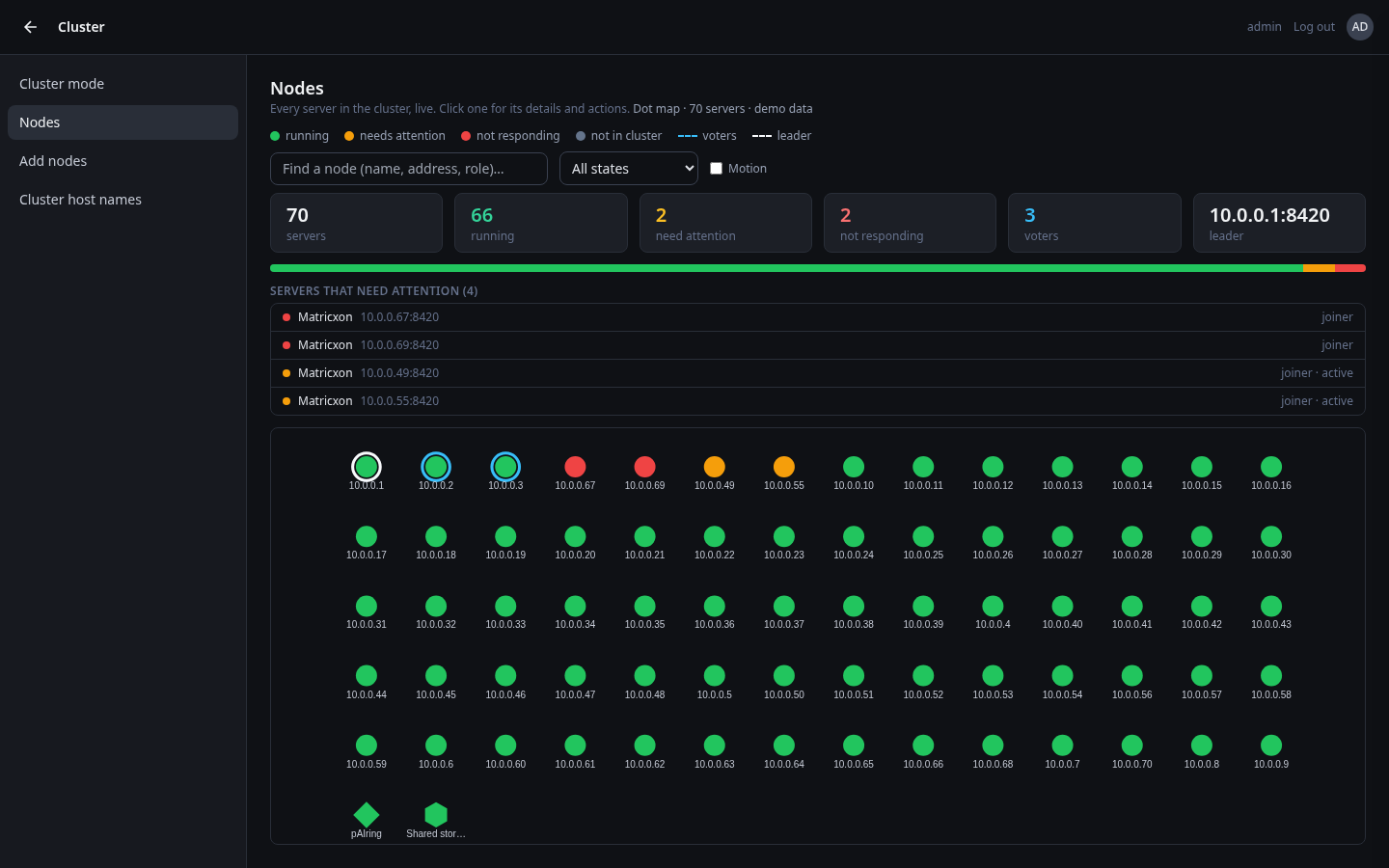This screenshot has height=868, width=1389.
Task: Click the pAIring diamond icon
Action: [367, 815]
